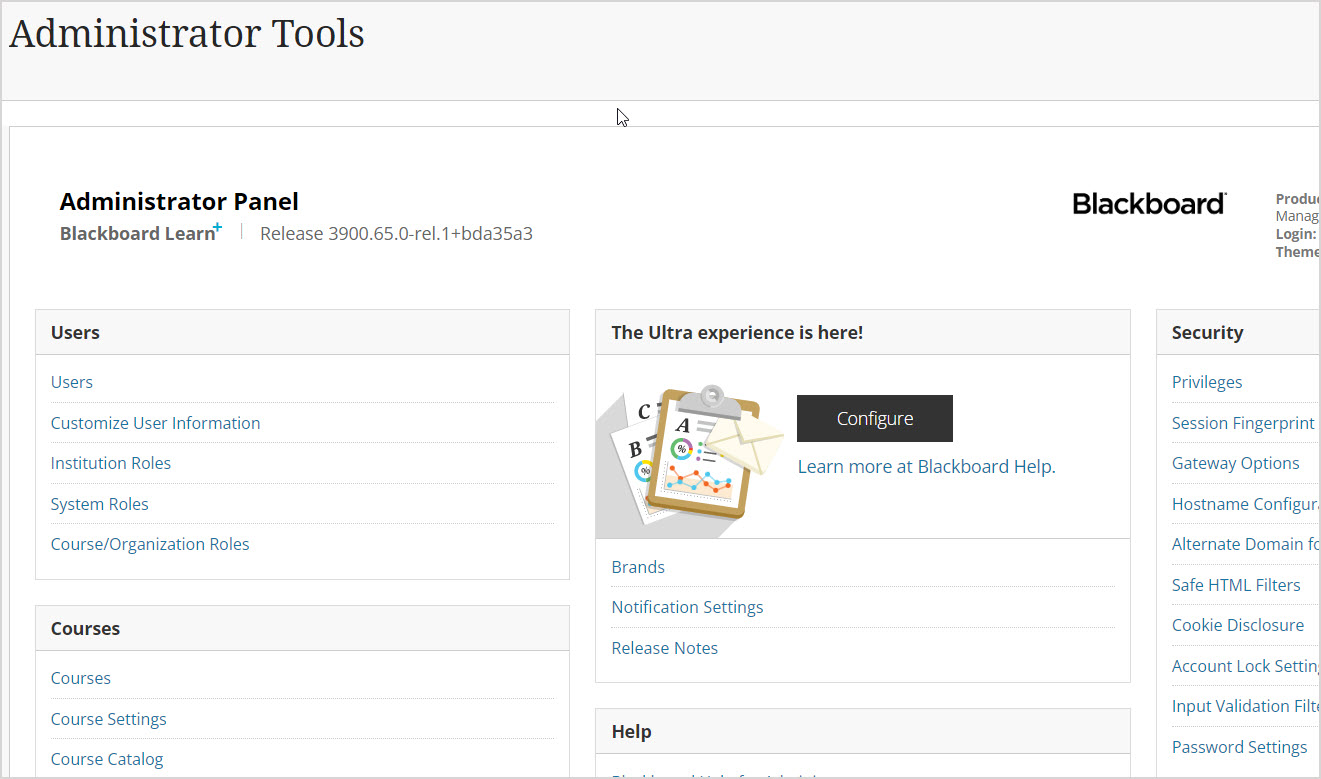
Task: Open the Users management page
Action: (x=71, y=382)
